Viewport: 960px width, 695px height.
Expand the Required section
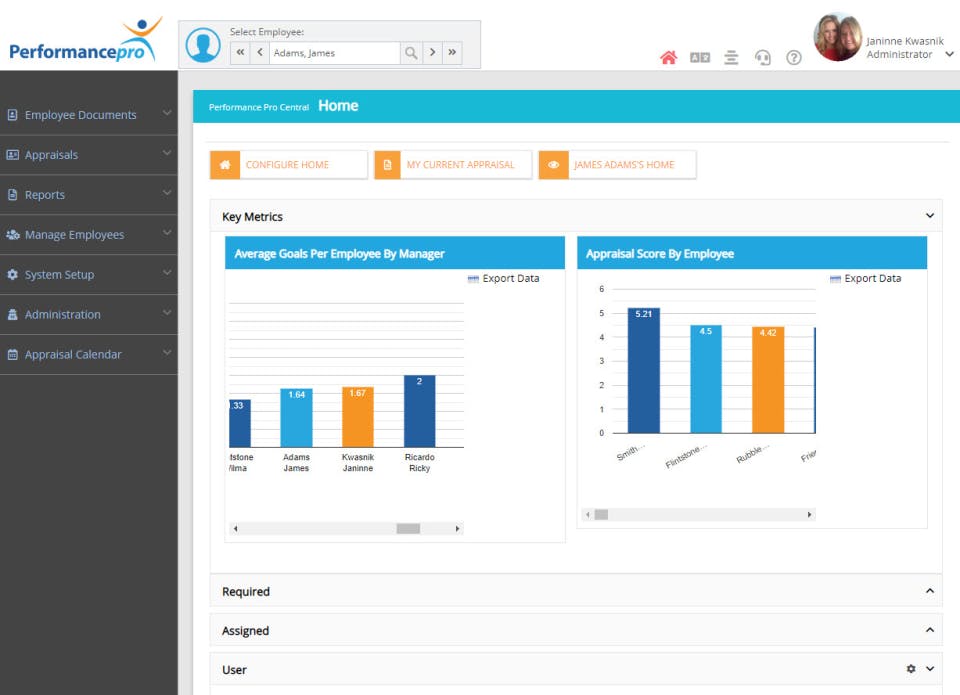point(929,591)
